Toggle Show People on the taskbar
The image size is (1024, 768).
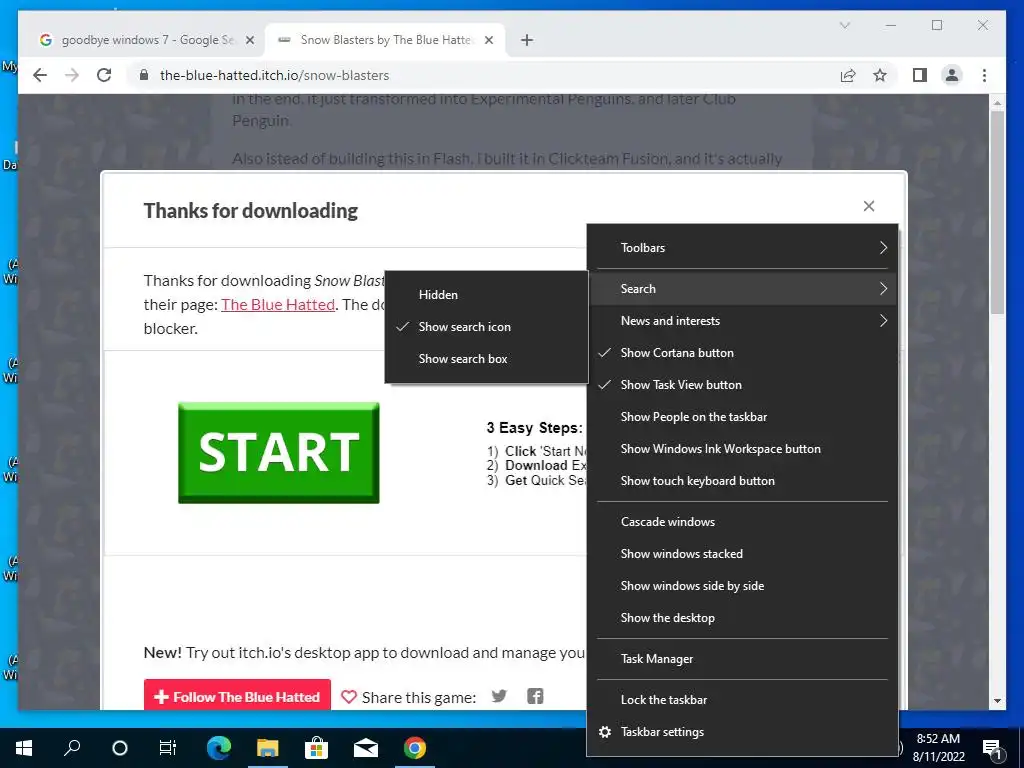tap(743, 417)
